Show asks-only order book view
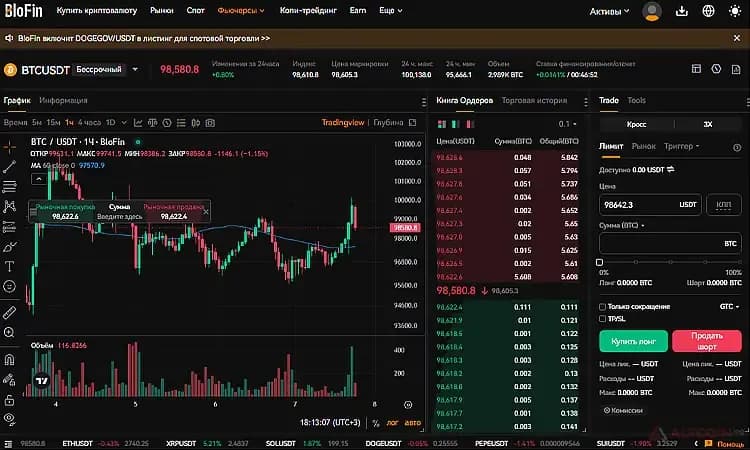750x450 pixels. (470, 124)
